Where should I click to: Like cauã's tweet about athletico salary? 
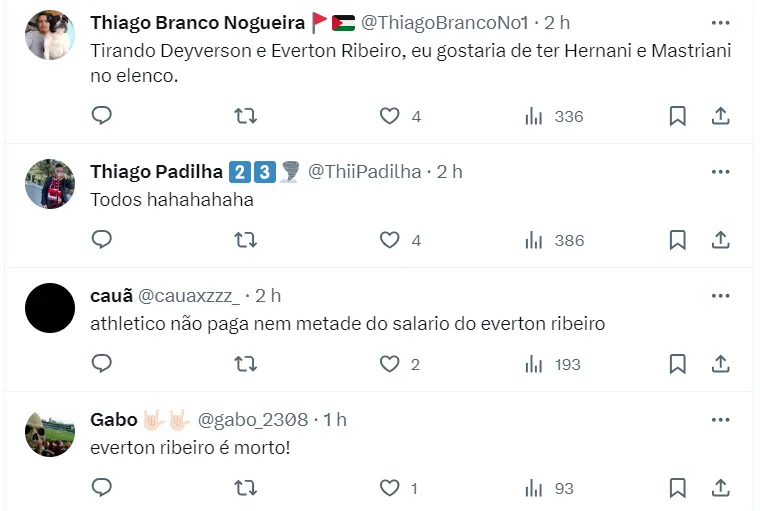(389, 364)
